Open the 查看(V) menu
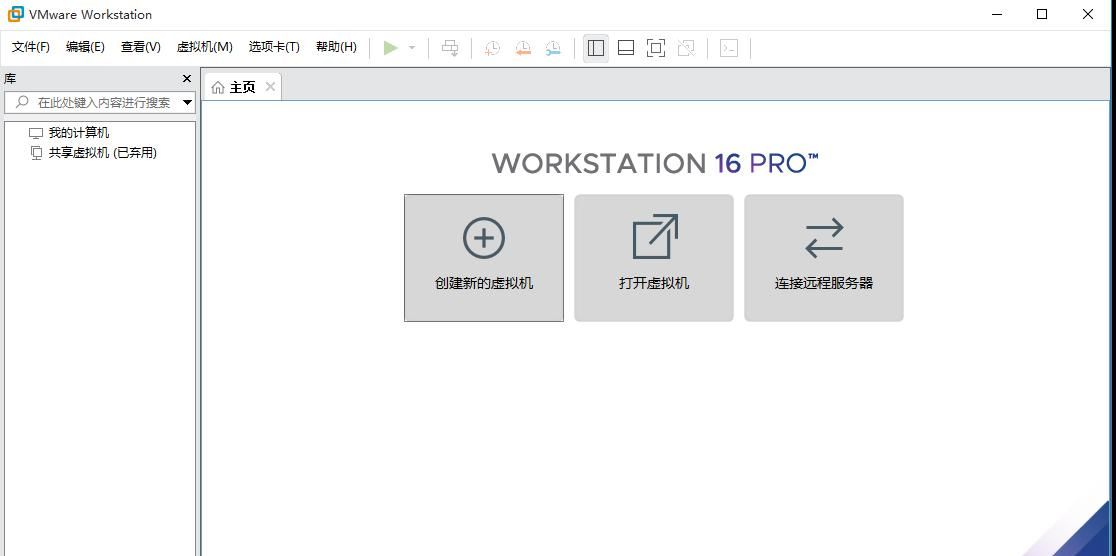1116x556 pixels. tap(141, 47)
